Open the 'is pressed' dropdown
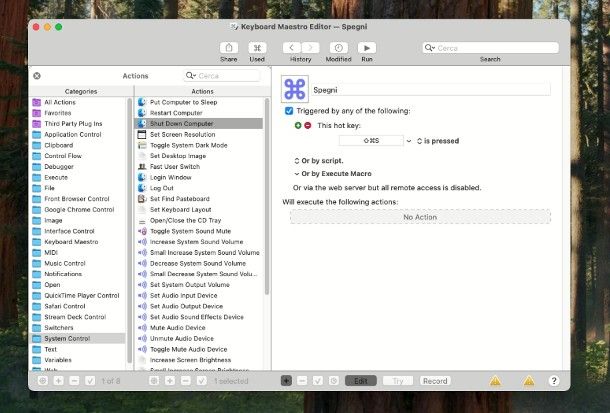 click(x=439, y=141)
